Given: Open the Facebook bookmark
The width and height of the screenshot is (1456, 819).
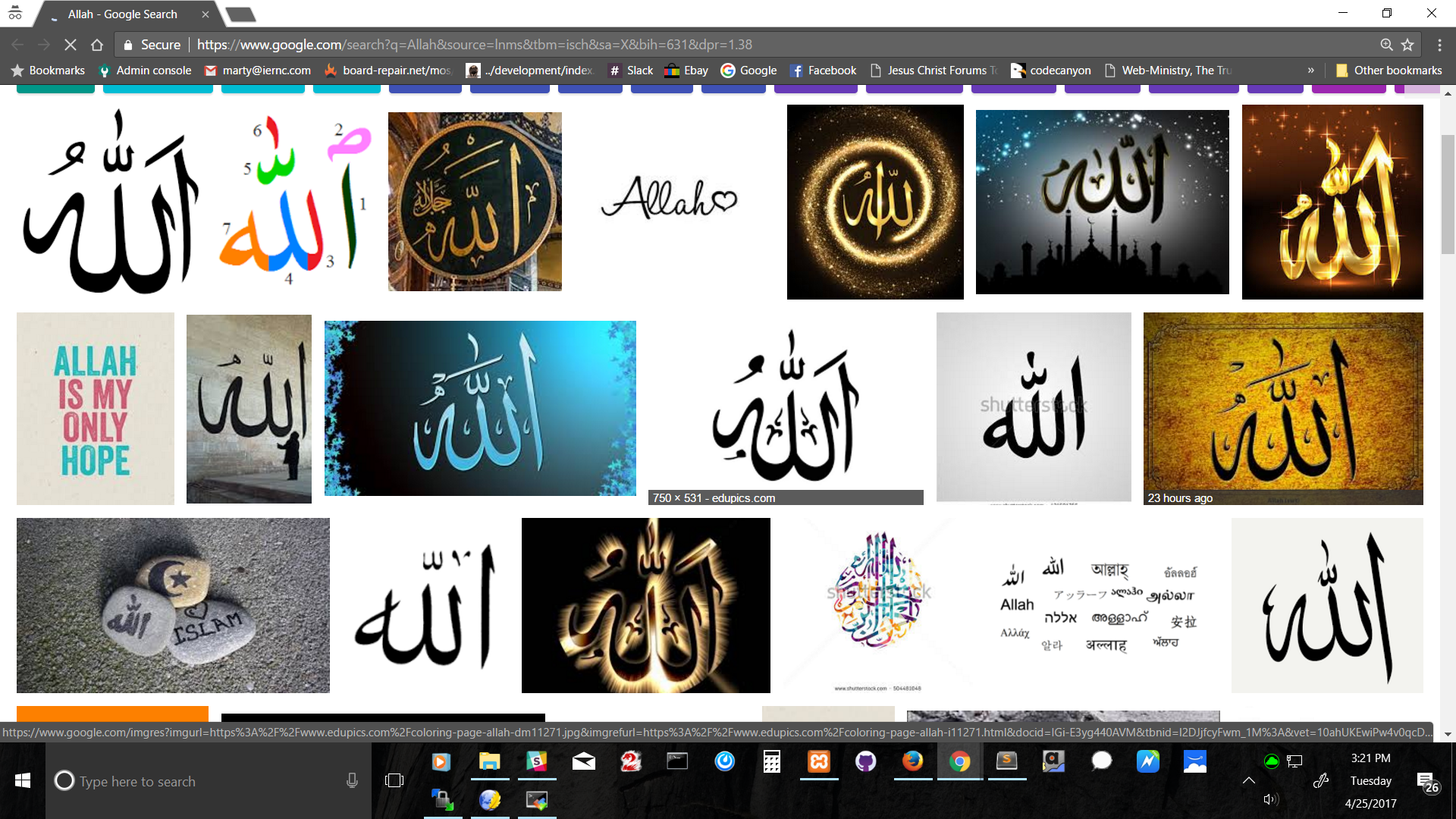Looking at the screenshot, I should click(823, 70).
